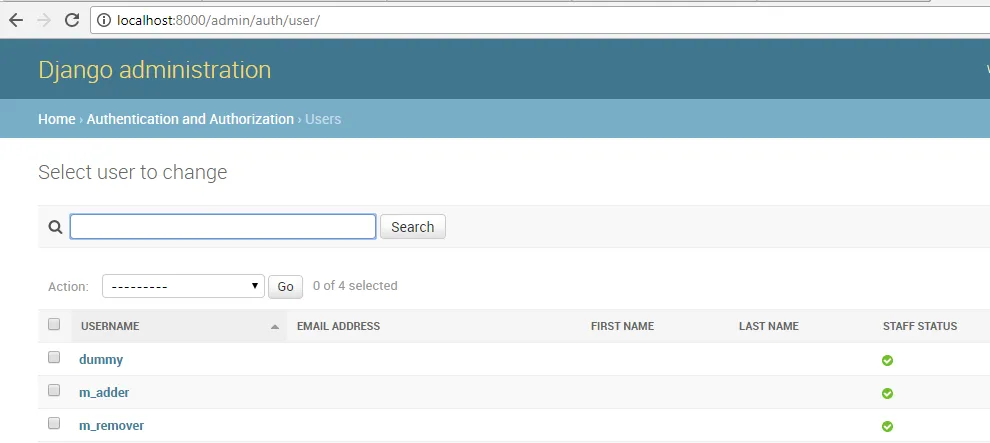The height and width of the screenshot is (443, 990).
Task: Check the box for user m_adder
Action: tap(54, 390)
